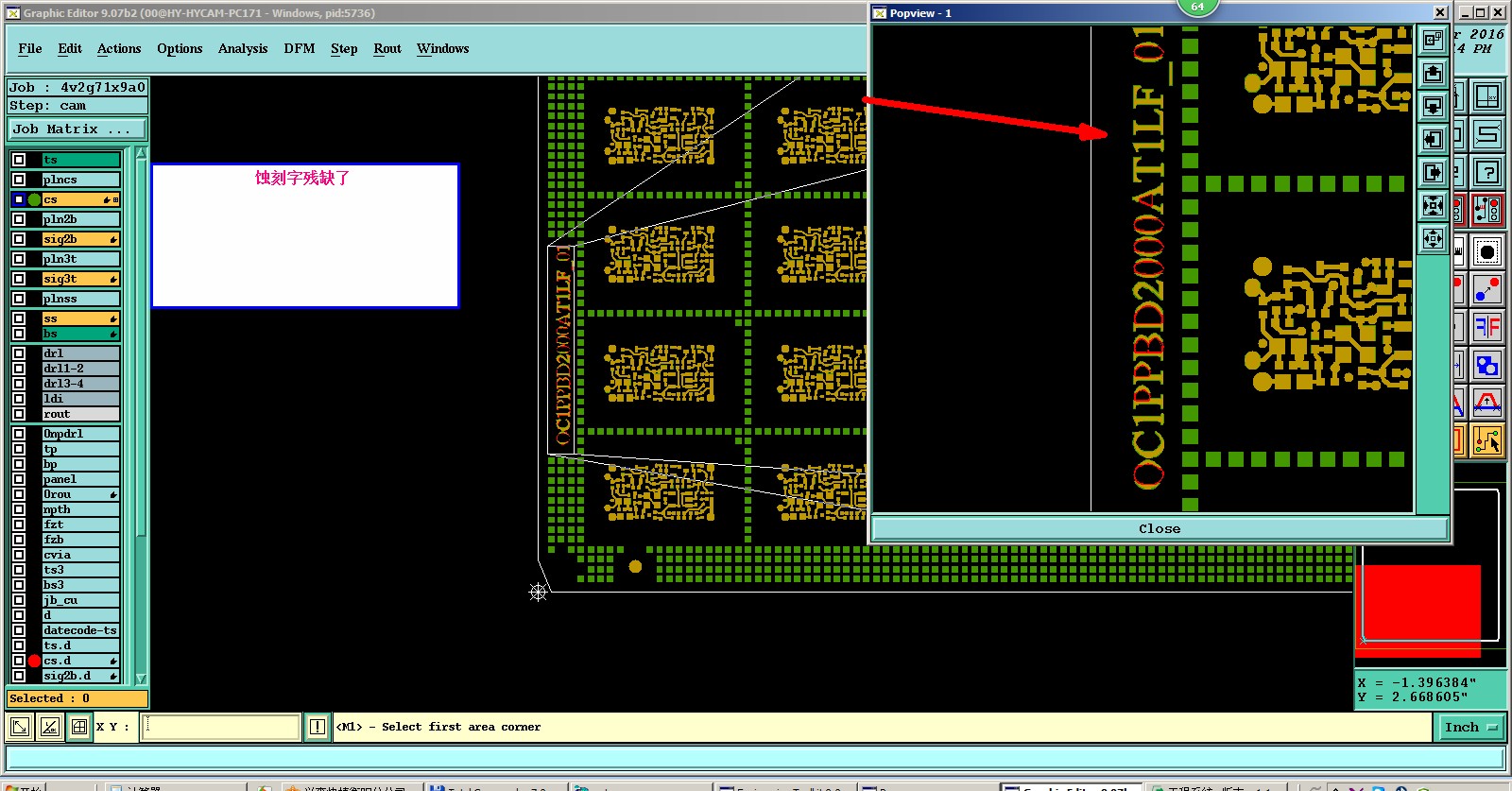This screenshot has height=791, width=1512.
Task: Select the panel layer name
Action: pyautogui.click(x=81, y=479)
